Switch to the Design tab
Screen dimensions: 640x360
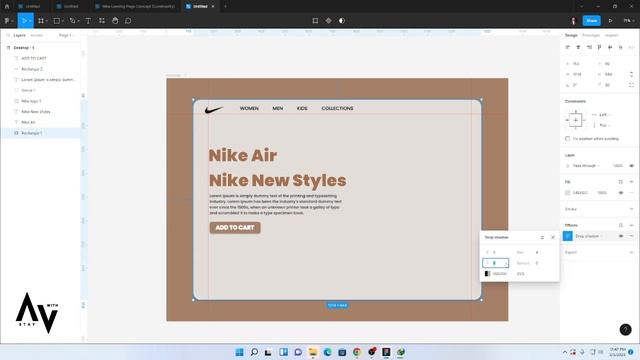[x=571, y=36]
